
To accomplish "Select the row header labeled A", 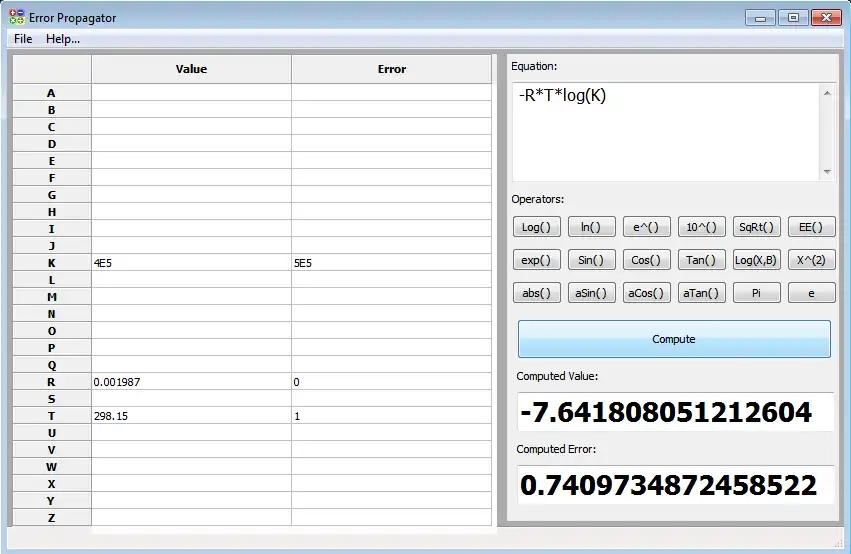I will (x=52, y=93).
